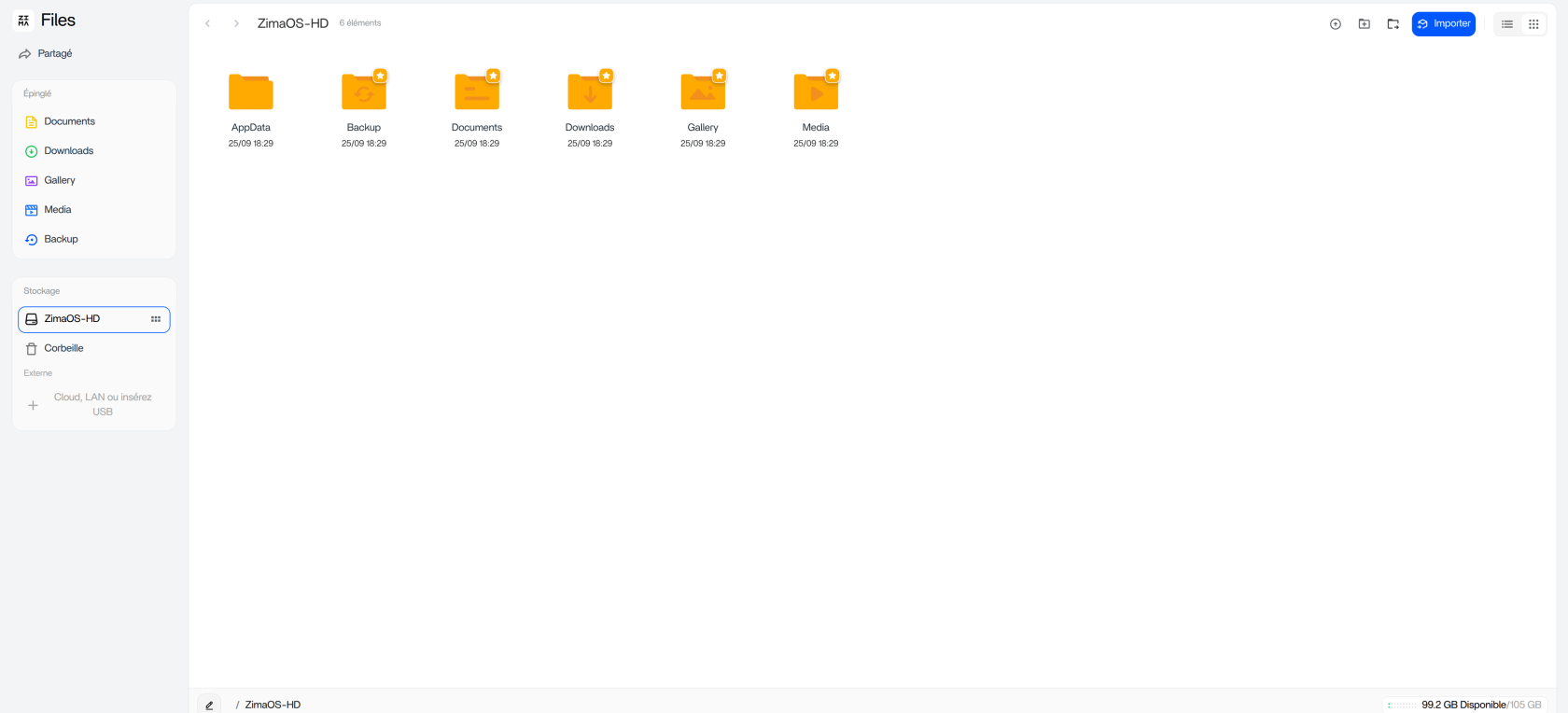Open the AppData folder
The height and width of the screenshot is (713, 1568).
[250, 92]
